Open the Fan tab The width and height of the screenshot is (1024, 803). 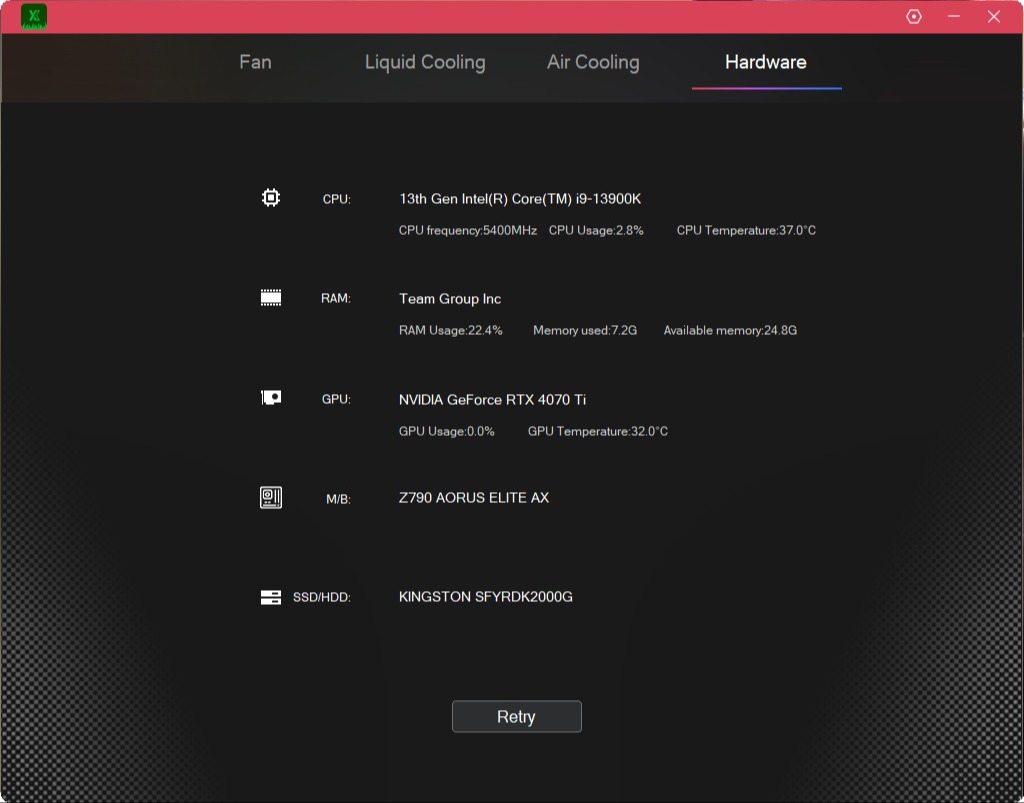click(x=255, y=62)
